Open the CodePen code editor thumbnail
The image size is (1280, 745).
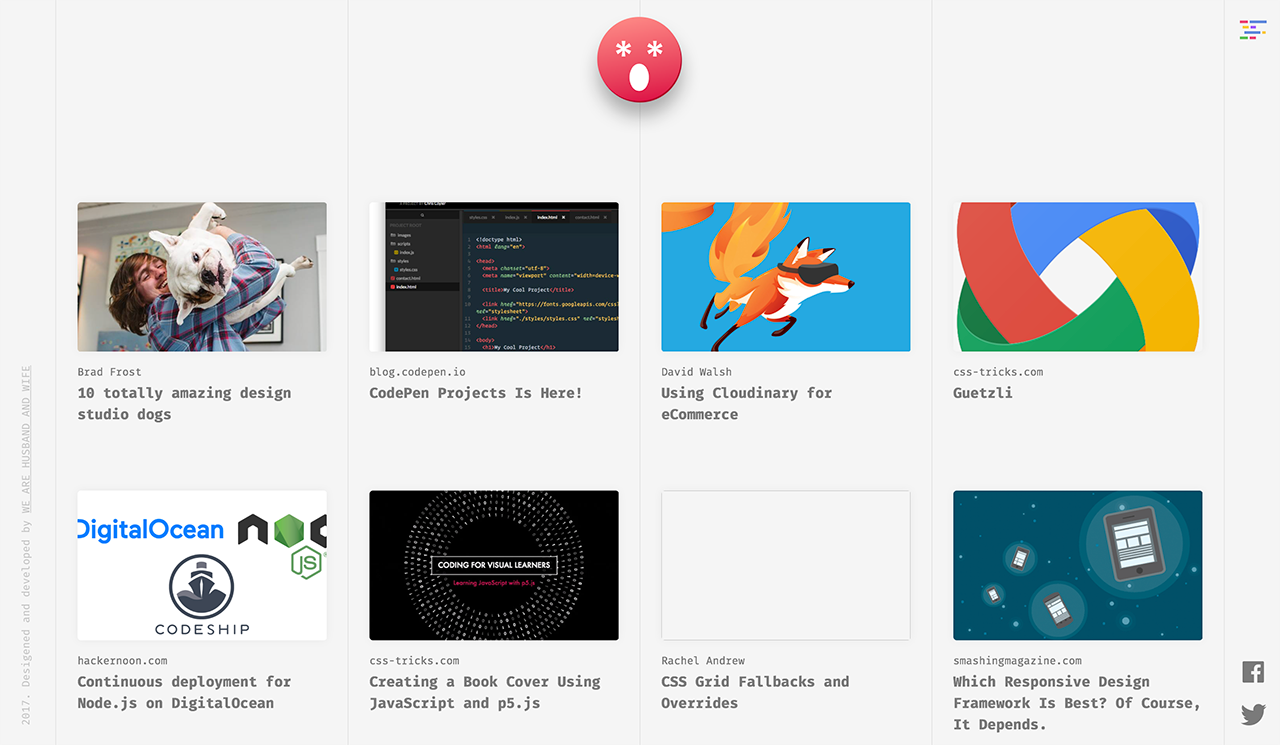pyautogui.click(x=494, y=277)
